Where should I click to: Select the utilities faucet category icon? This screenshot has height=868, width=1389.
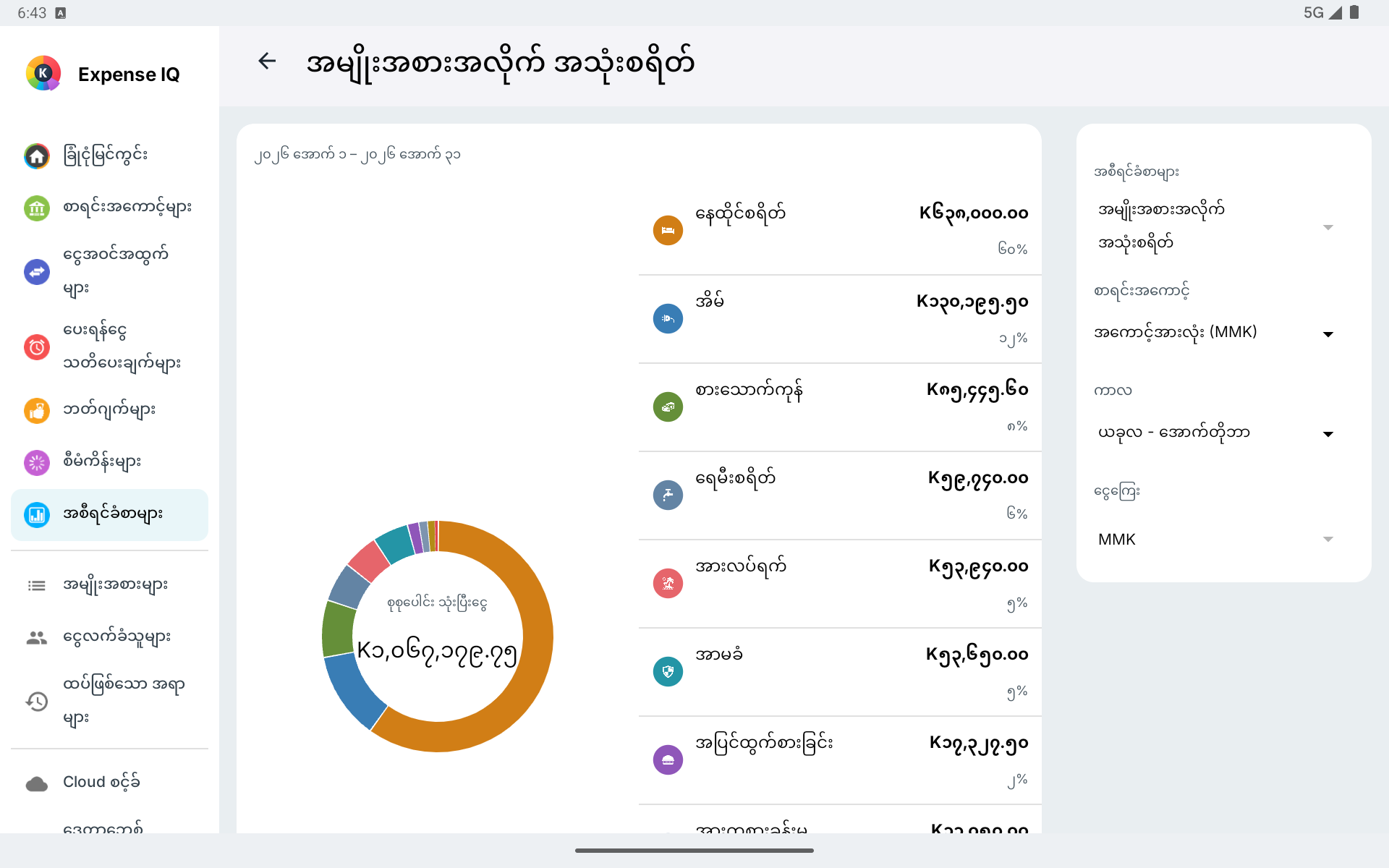pyautogui.click(x=668, y=495)
